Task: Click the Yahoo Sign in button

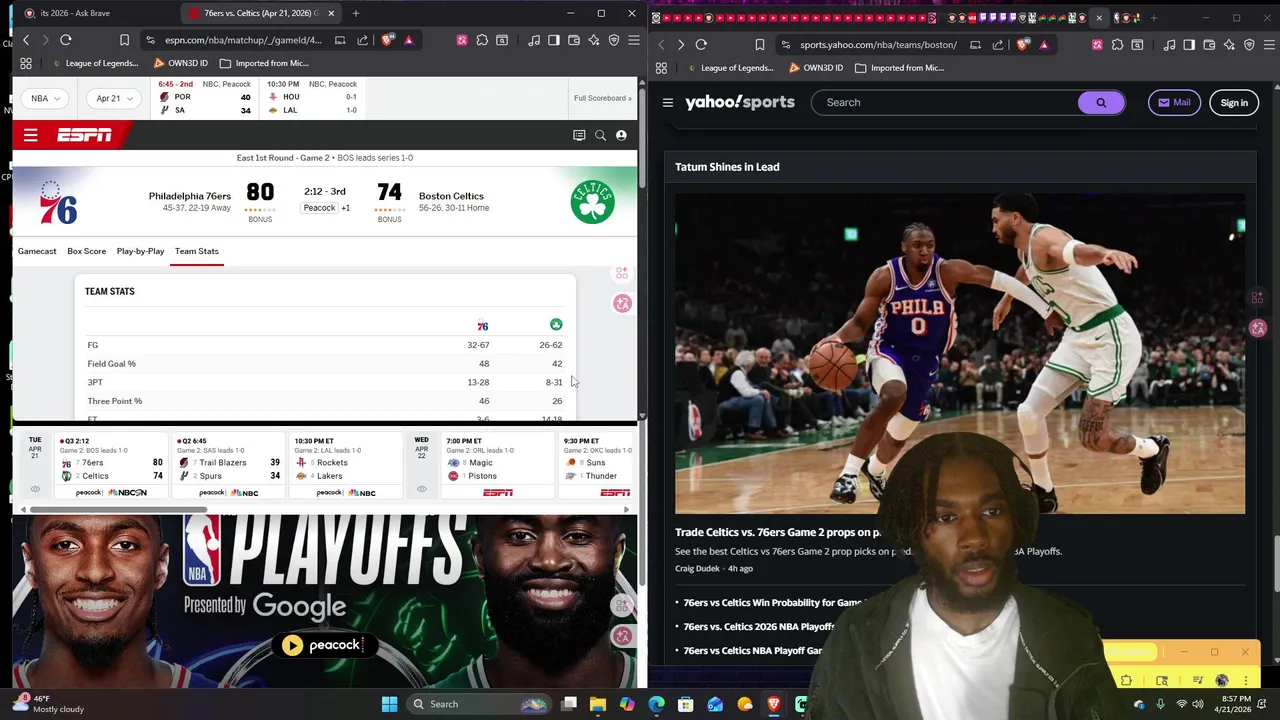Action: pyautogui.click(x=1234, y=102)
